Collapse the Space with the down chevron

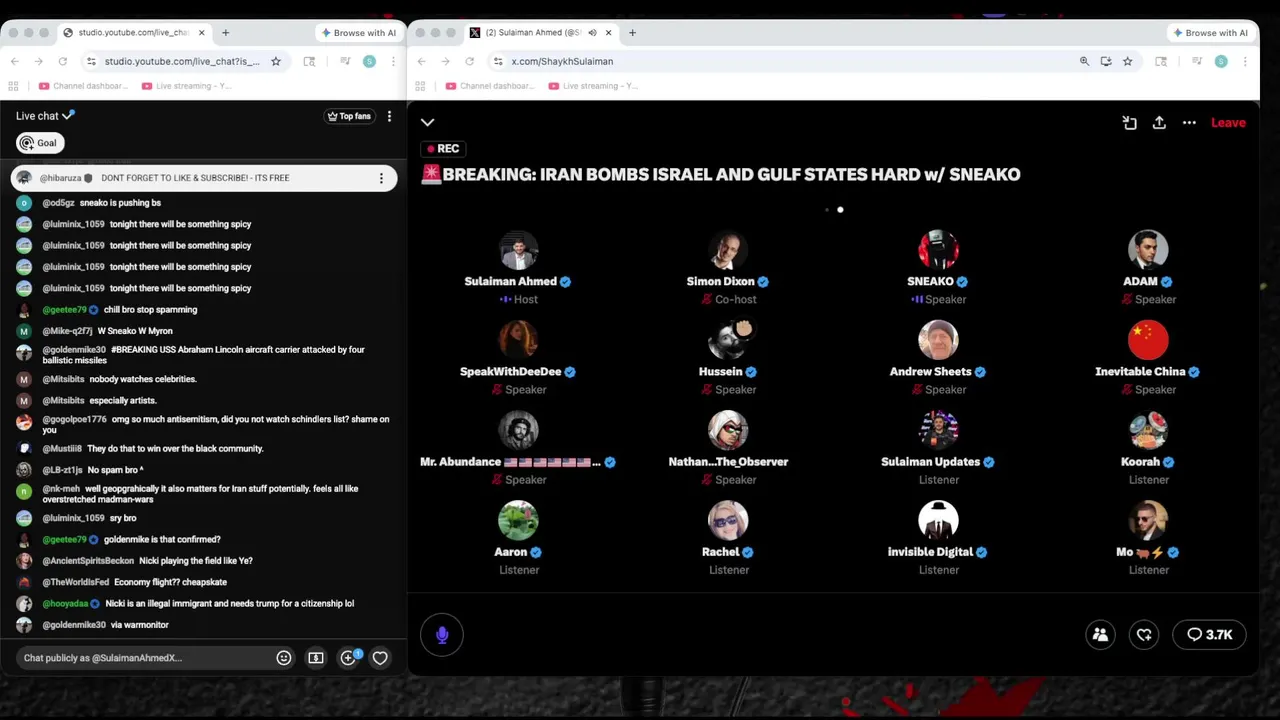coord(427,122)
